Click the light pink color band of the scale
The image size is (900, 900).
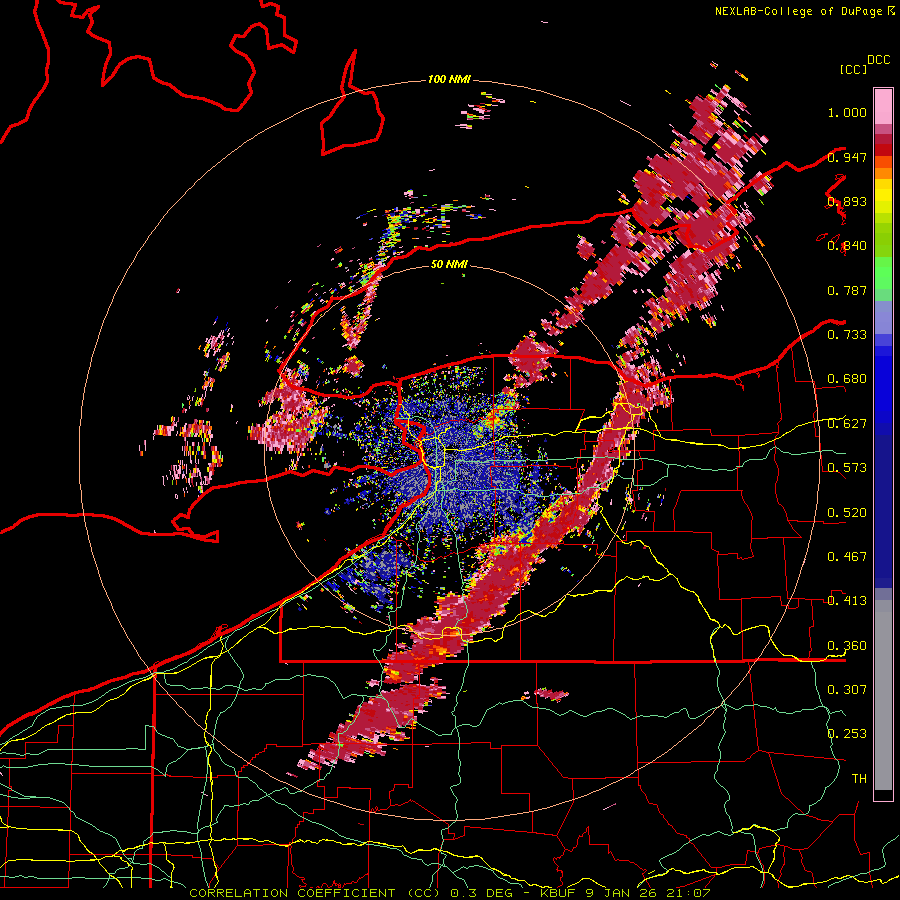point(883,107)
